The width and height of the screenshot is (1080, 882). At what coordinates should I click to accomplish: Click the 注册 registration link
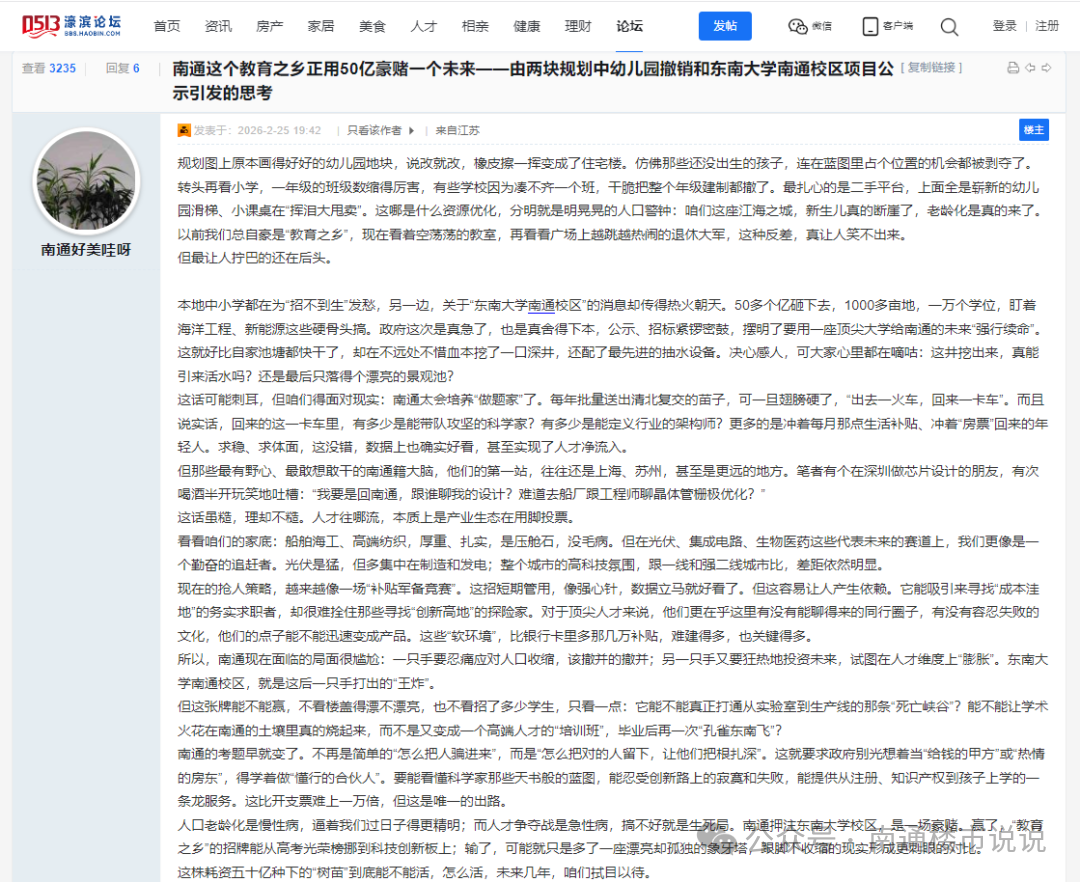tap(1047, 26)
